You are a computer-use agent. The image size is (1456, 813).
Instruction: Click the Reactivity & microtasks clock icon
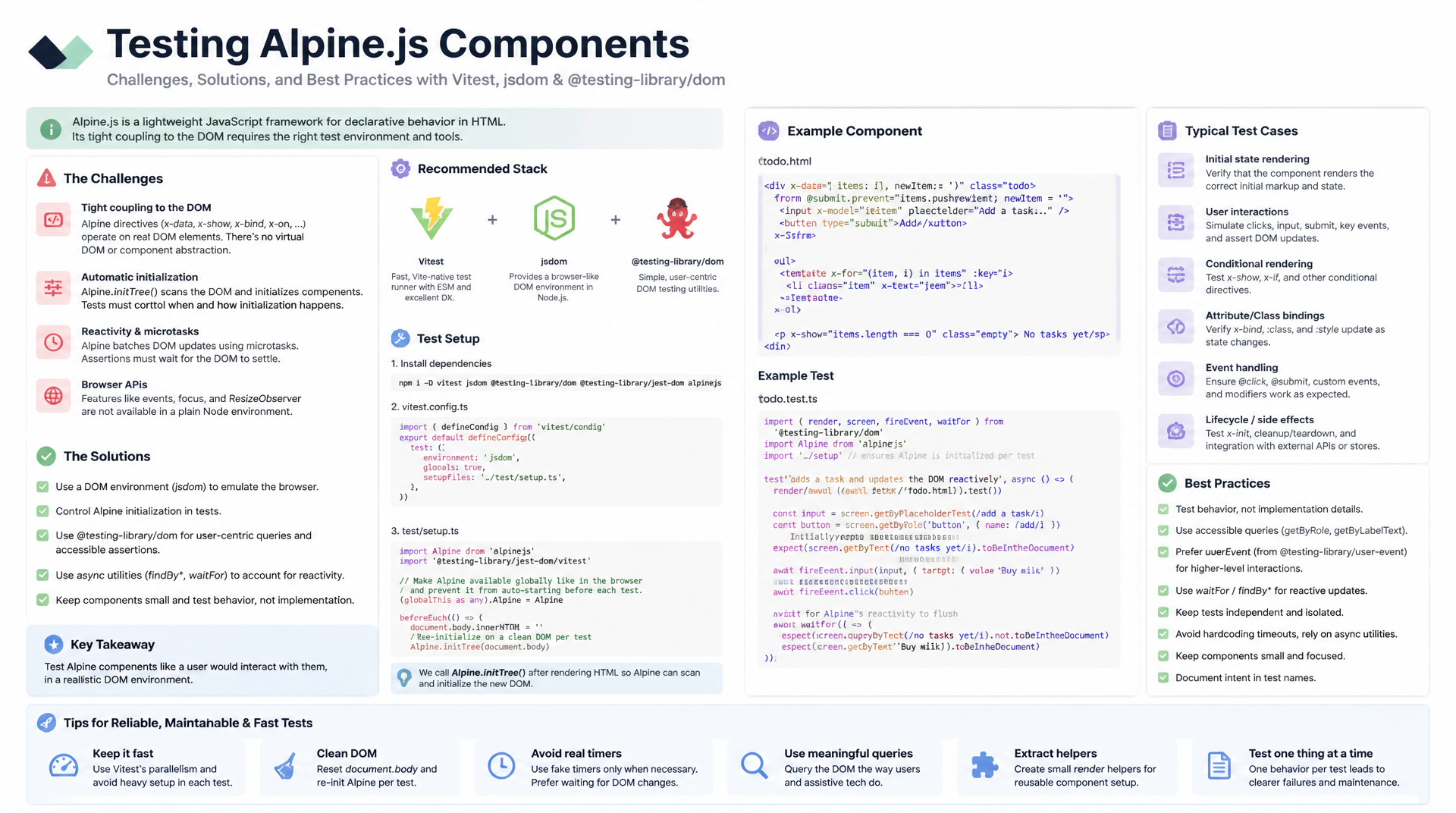(x=53, y=342)
